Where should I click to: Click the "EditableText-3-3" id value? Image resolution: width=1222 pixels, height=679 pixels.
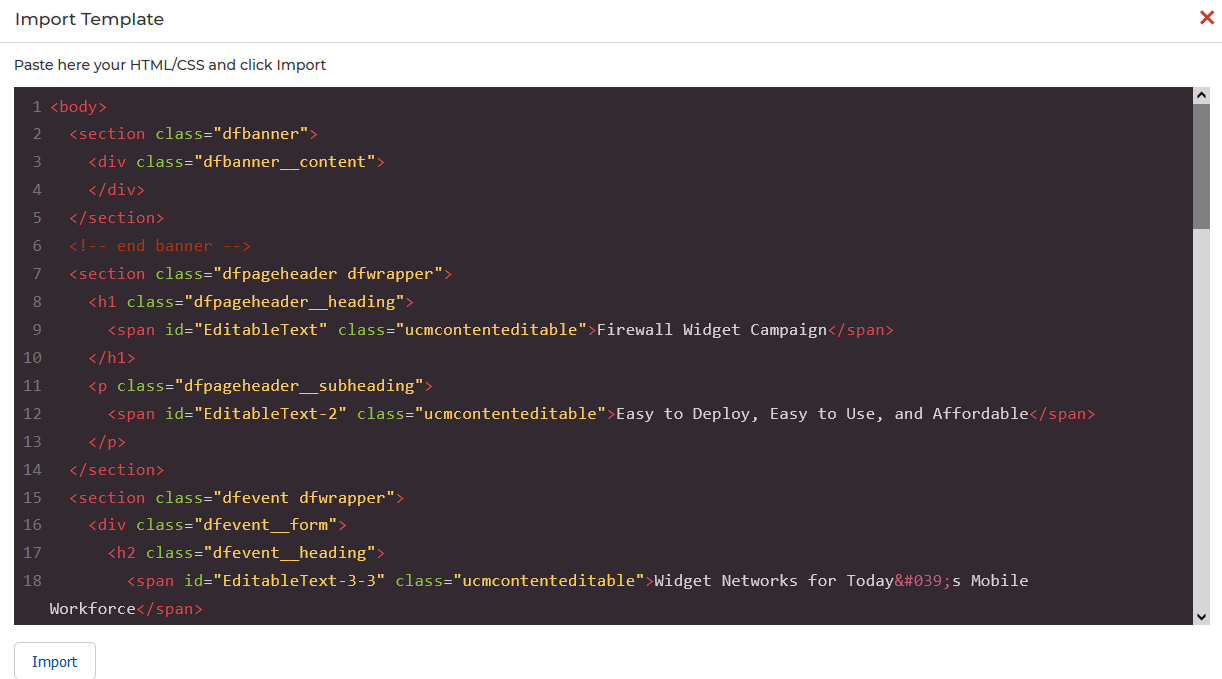(x=300, y=581)
